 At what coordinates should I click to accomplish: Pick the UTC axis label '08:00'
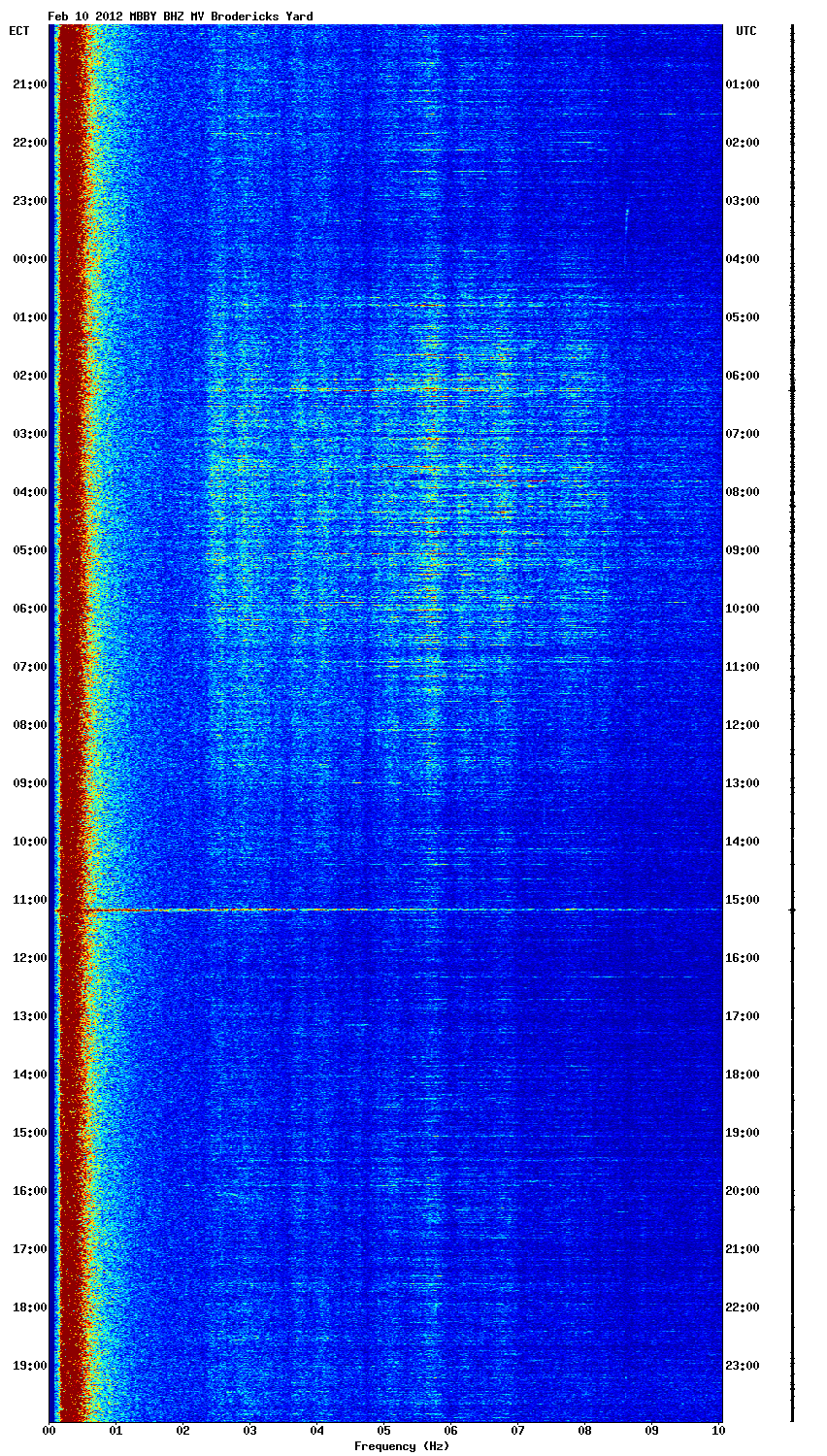(743, 492)
